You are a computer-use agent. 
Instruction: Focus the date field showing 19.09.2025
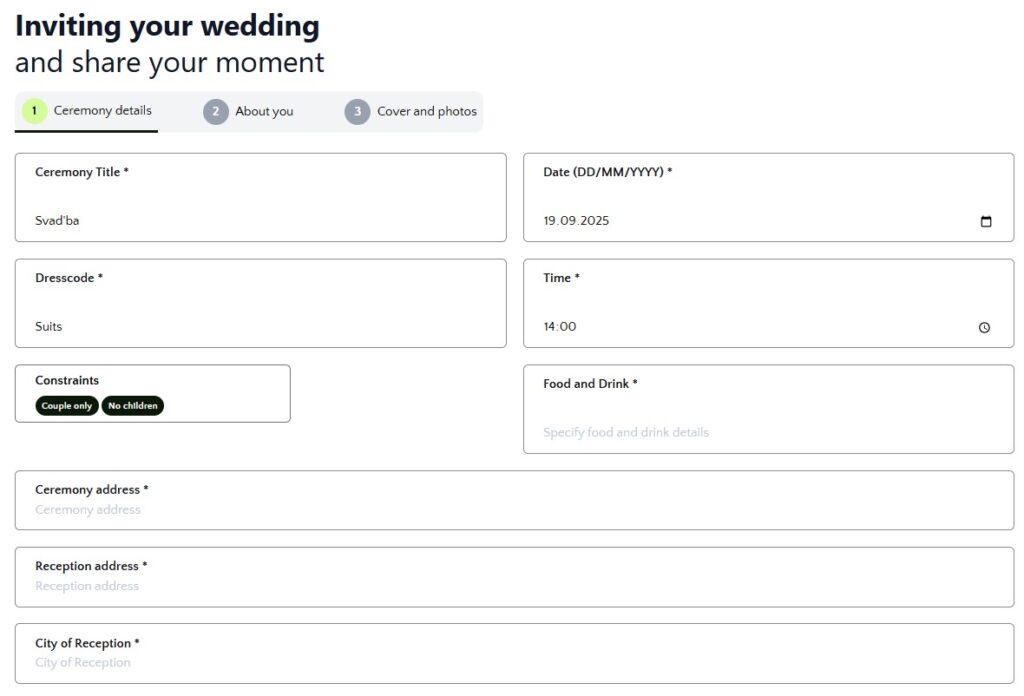point(769,197)
